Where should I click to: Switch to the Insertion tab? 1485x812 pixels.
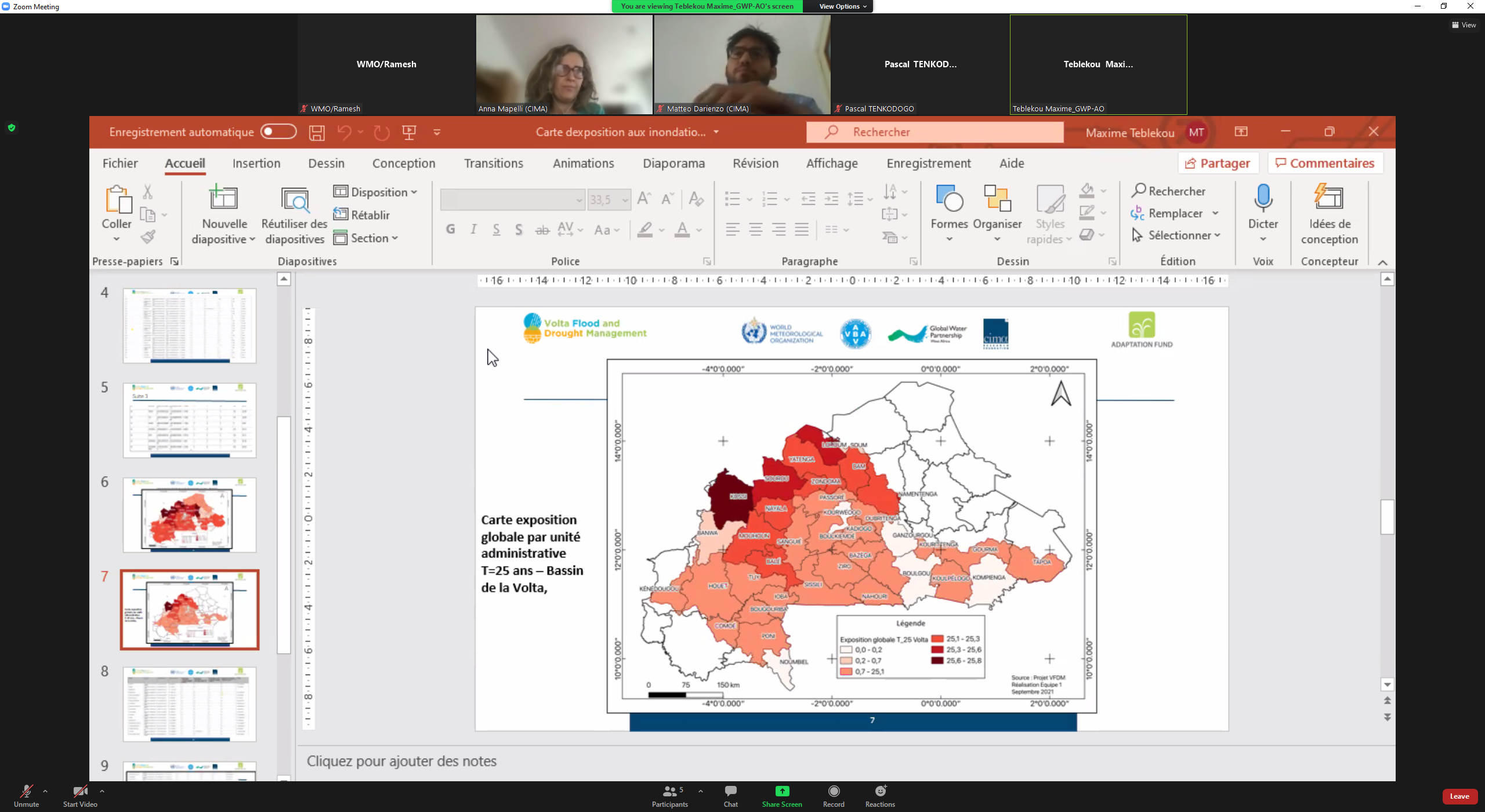256,164
